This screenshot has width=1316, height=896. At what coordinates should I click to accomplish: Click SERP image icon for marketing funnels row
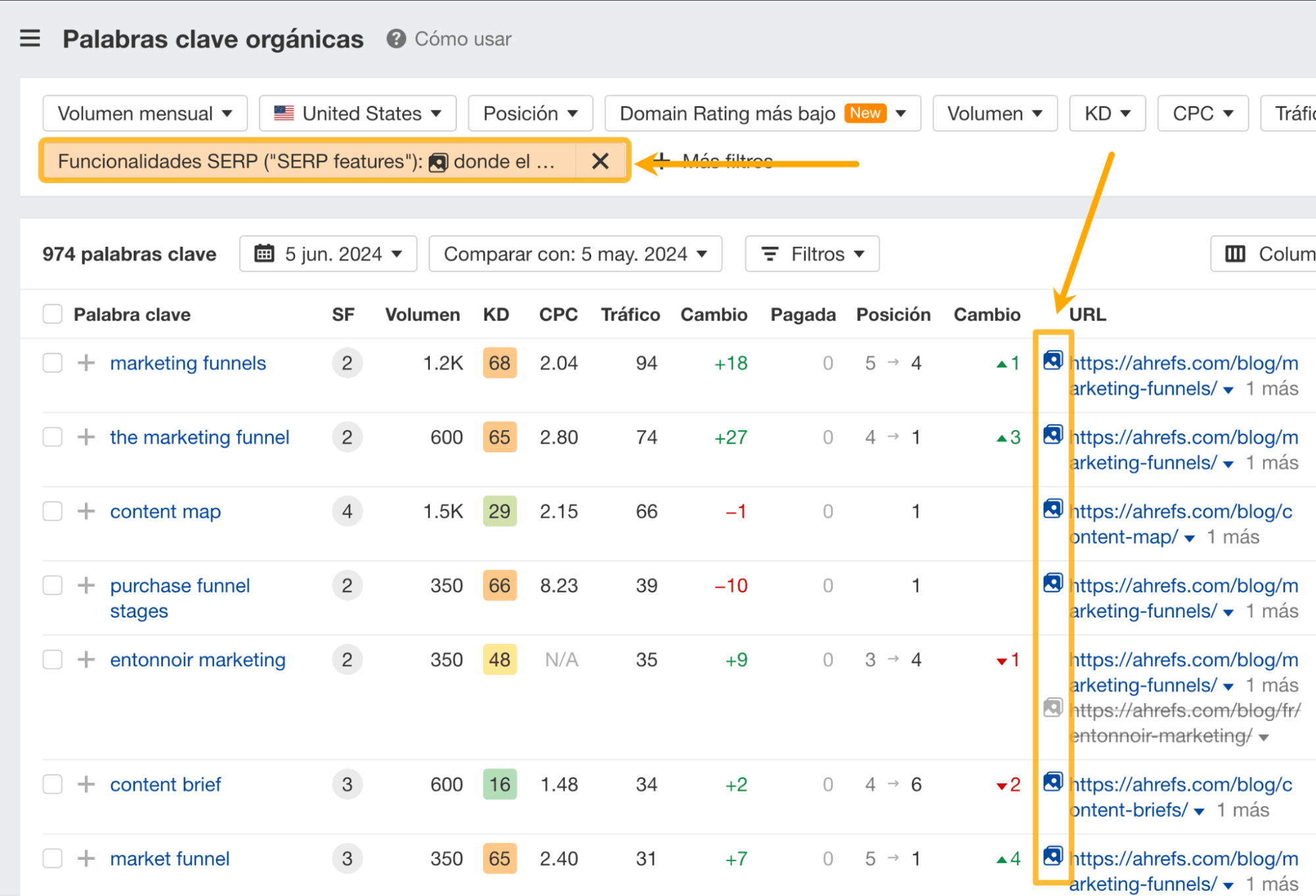[x=1053, y=361]
